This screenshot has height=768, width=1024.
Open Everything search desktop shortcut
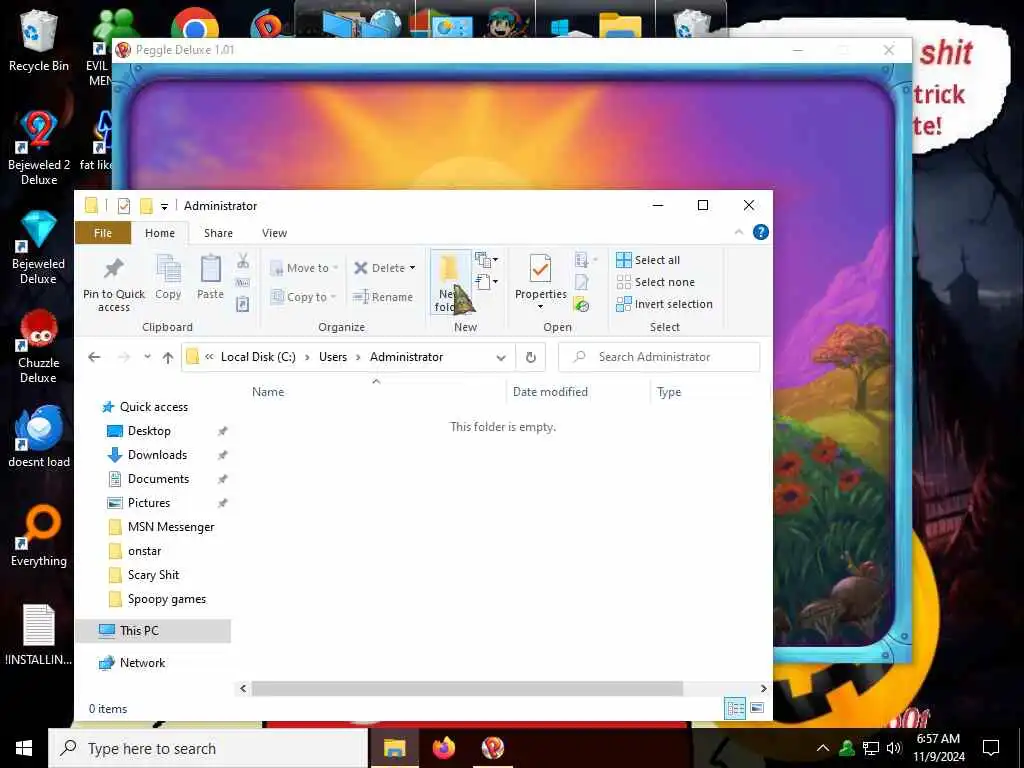click(39, 536)
